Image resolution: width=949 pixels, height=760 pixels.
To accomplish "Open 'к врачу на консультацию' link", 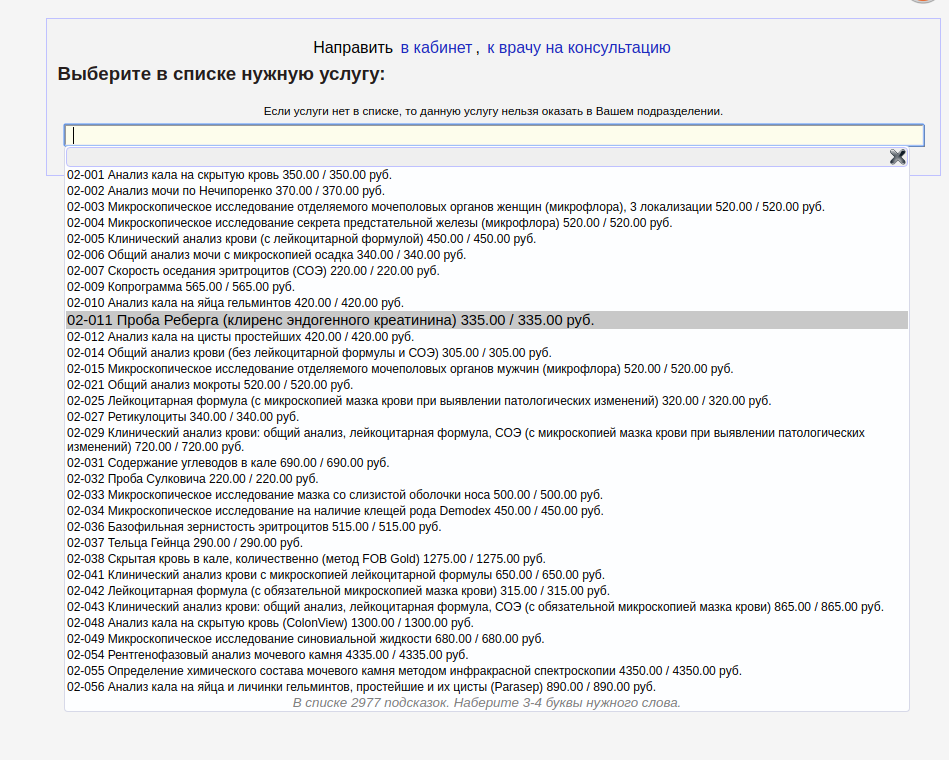I will [x=578, y=47].
